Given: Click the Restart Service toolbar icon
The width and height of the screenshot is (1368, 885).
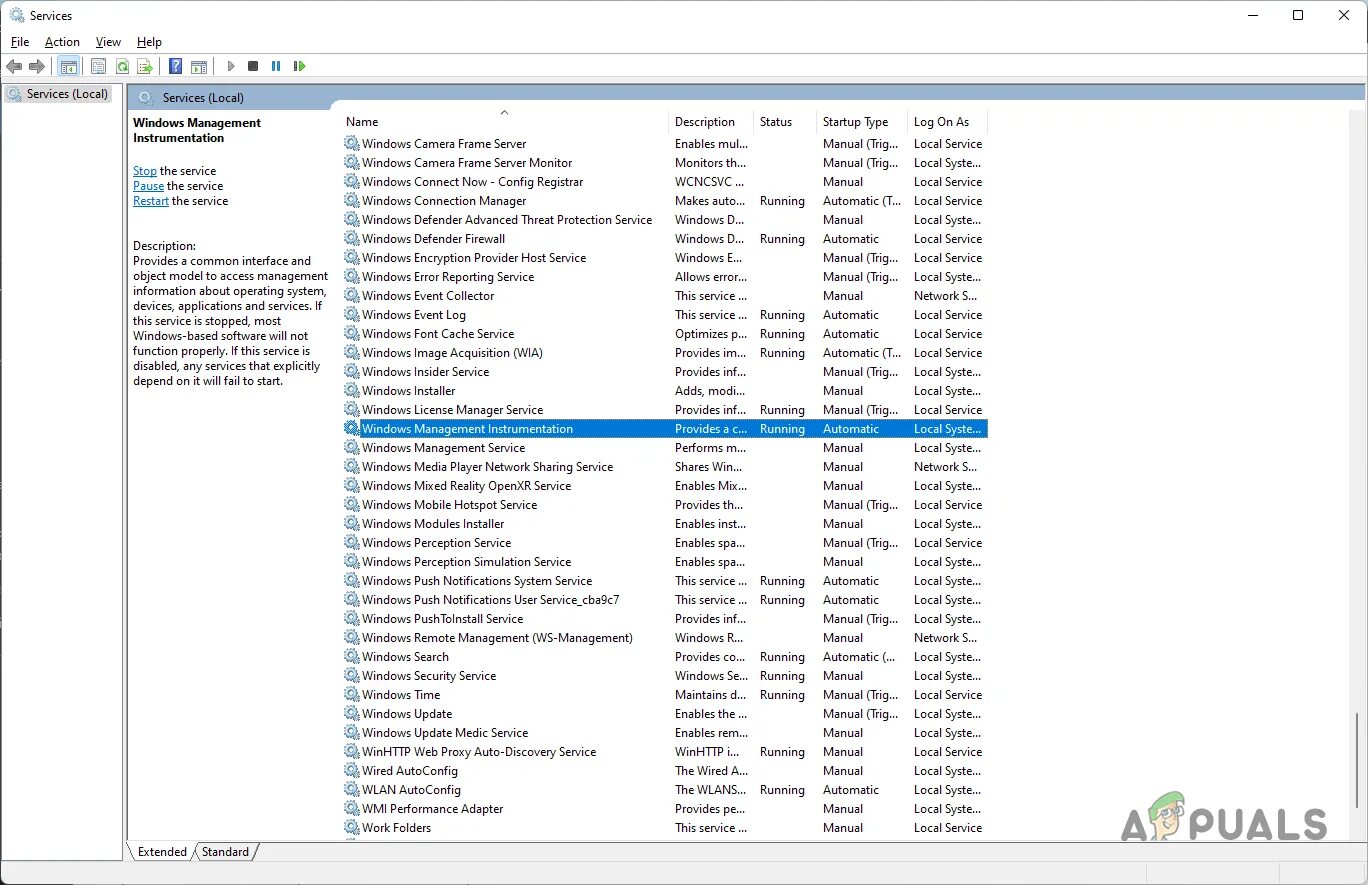Looking at the screenshot, I should [299, 66].
